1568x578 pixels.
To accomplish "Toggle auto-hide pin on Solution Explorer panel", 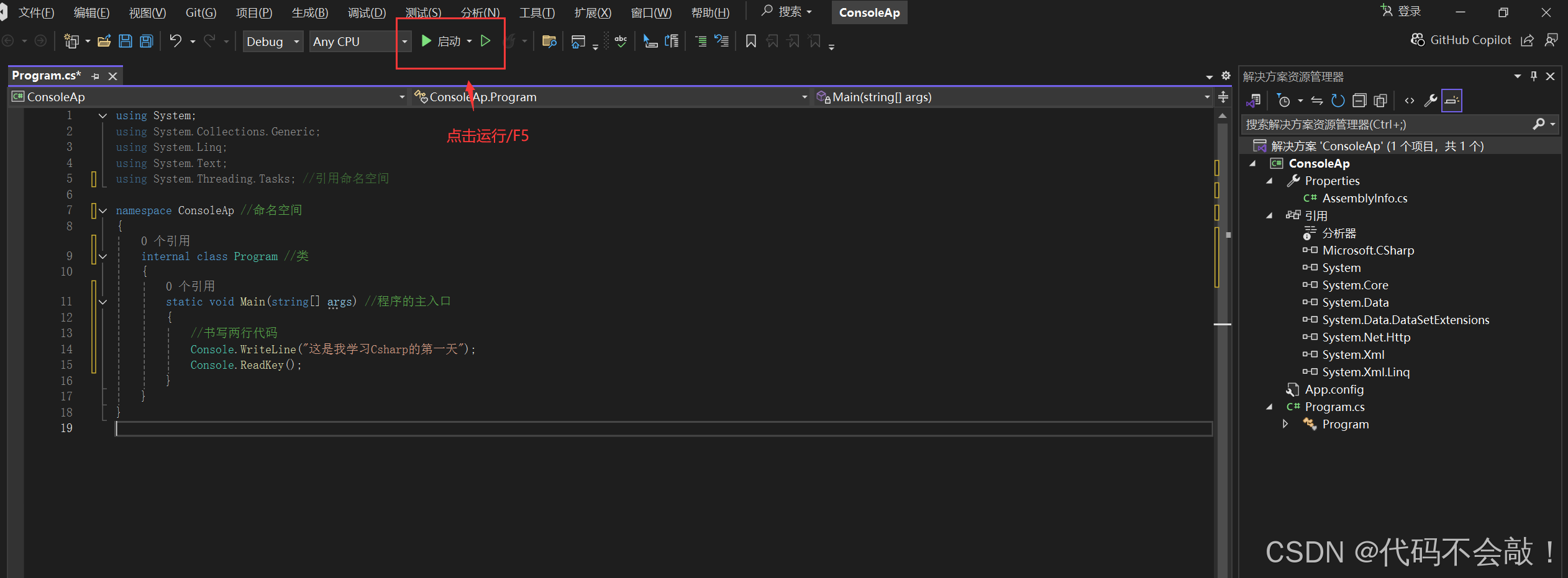I will [1534, 76].
